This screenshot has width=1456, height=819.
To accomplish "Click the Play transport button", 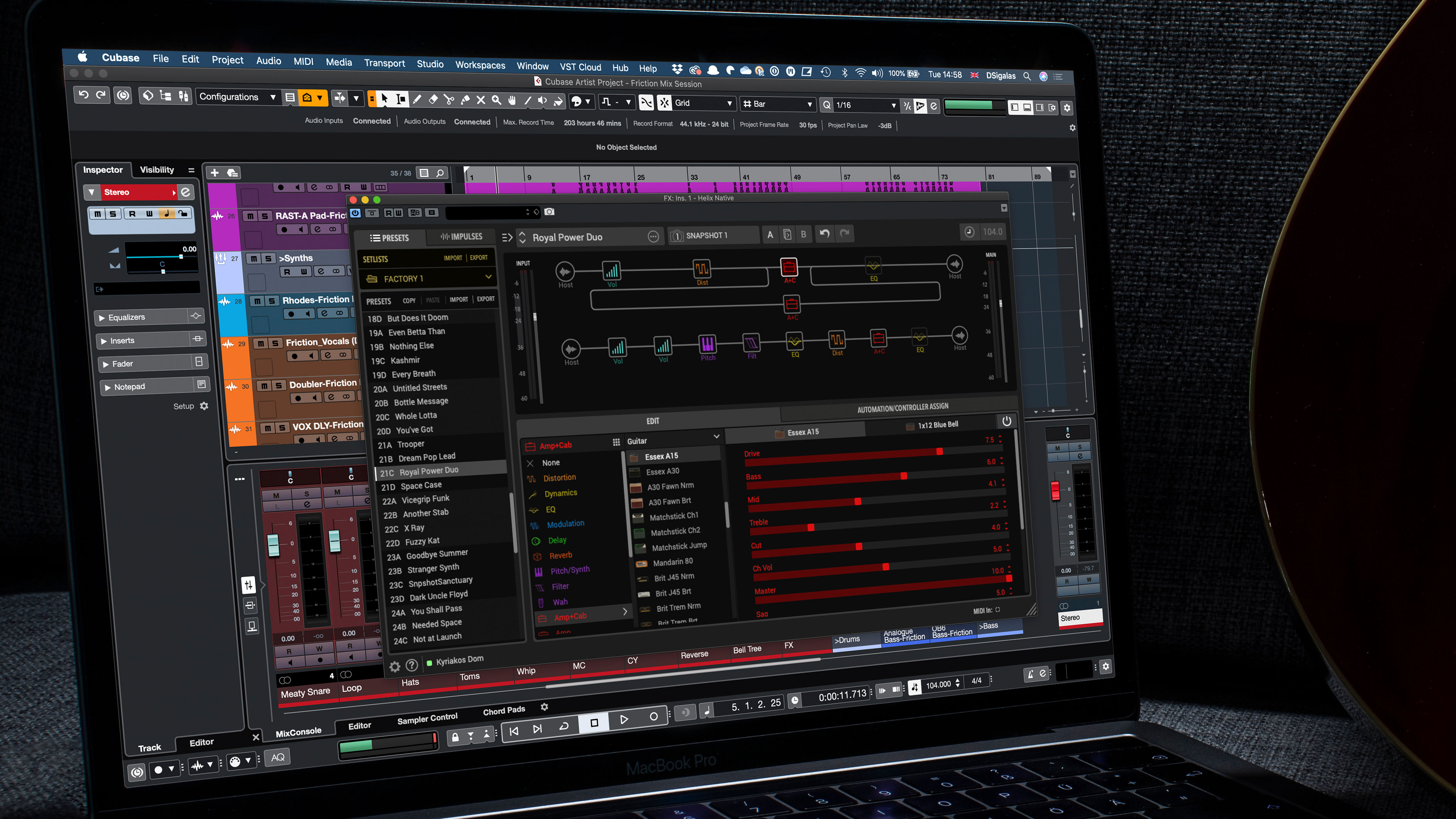I will [624, 719].
